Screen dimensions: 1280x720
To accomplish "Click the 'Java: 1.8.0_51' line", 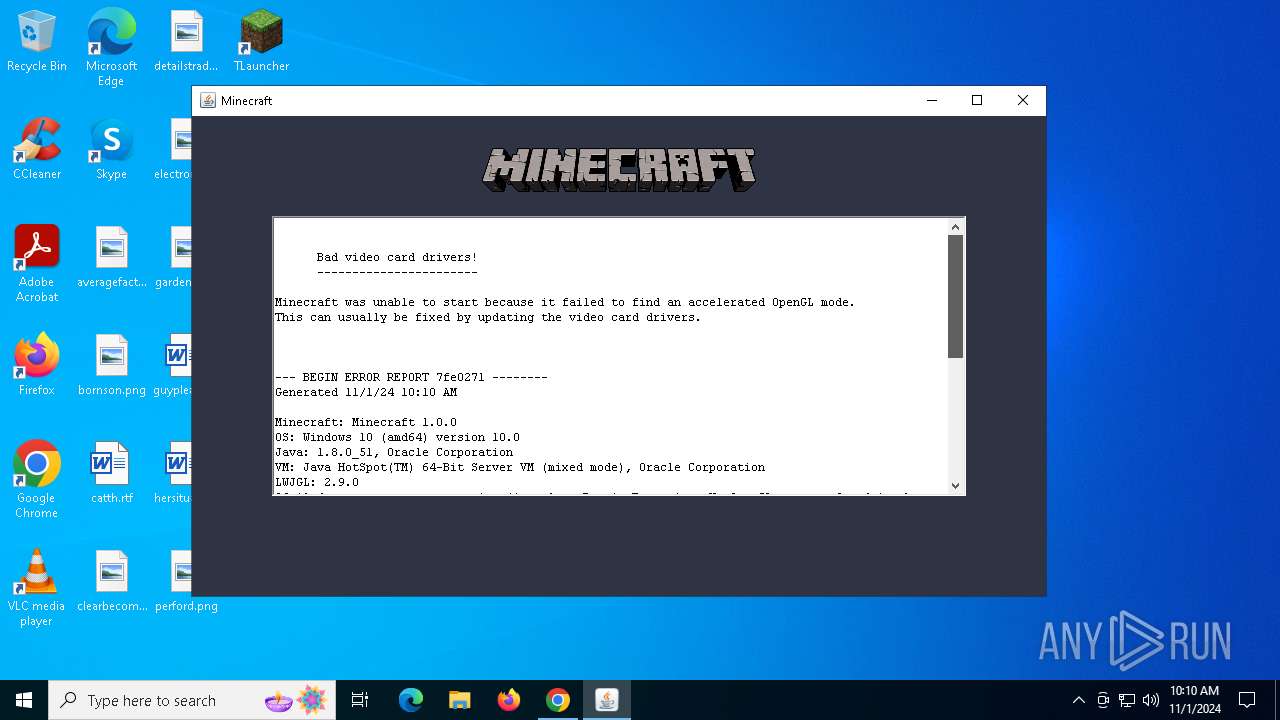I will 394,452.
